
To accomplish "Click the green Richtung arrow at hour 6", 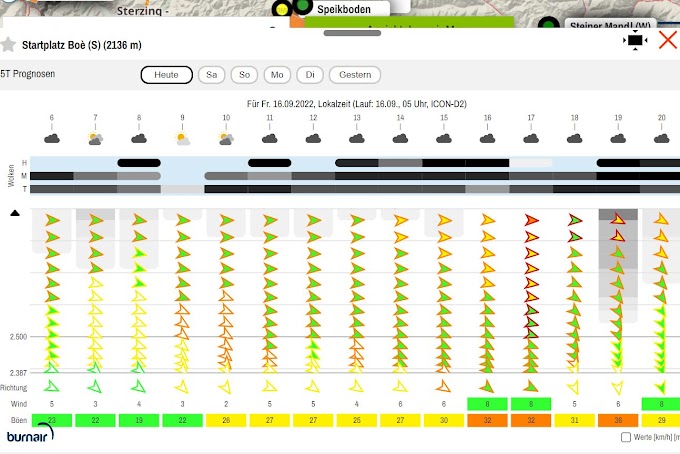I will pos(52,386).
